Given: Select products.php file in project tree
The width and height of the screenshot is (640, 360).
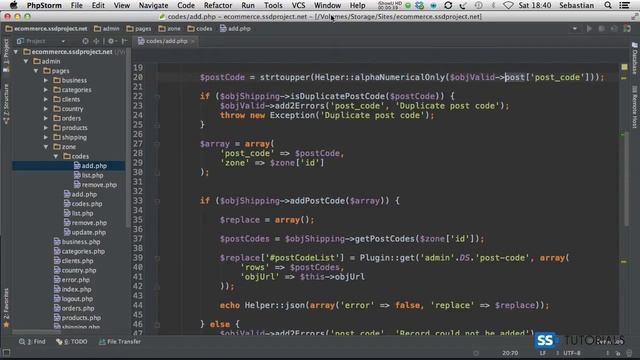Looking at the screenshot, I should click(77, 318).
